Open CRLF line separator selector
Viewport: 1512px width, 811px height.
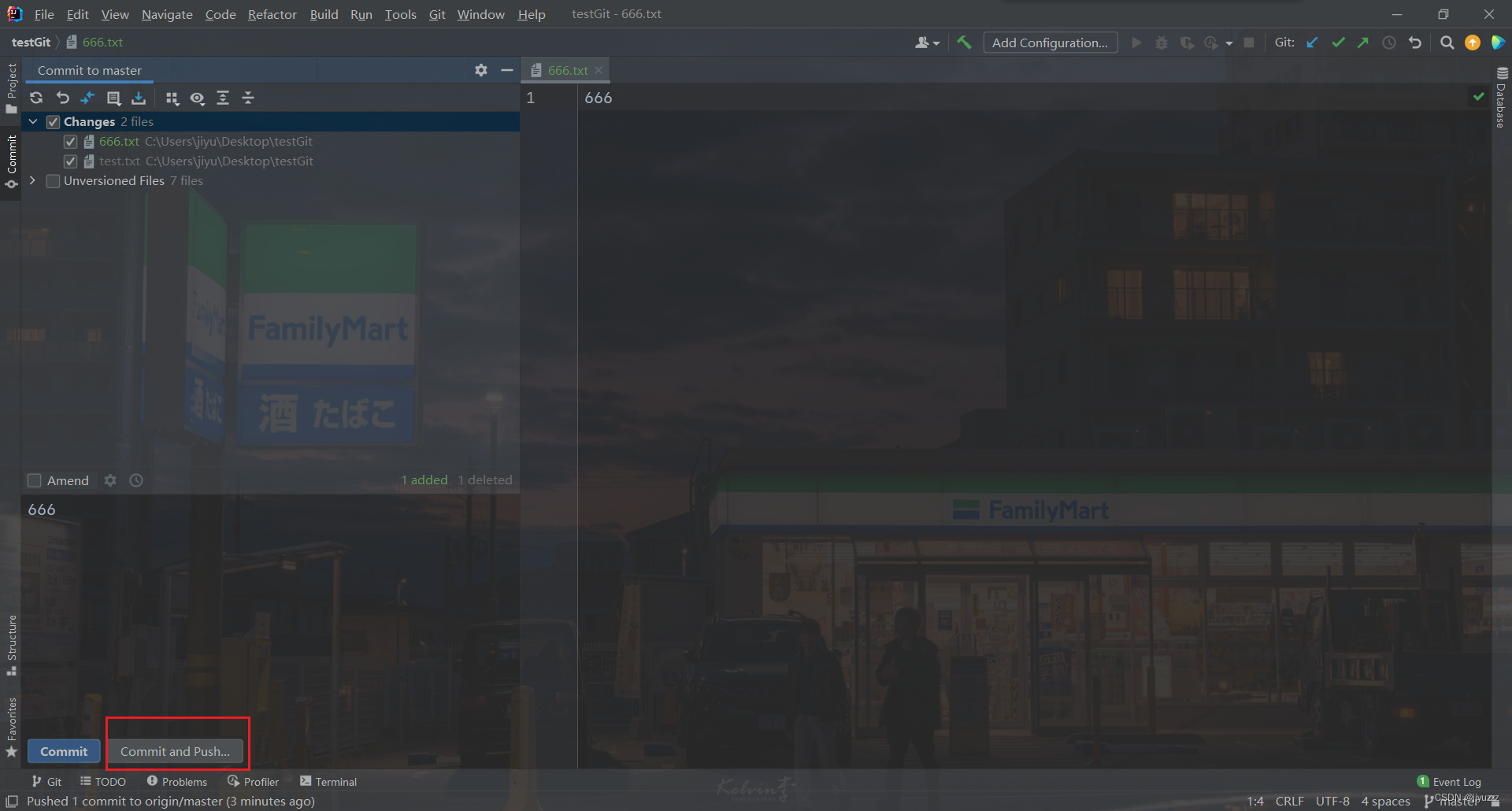[1290, 802]
